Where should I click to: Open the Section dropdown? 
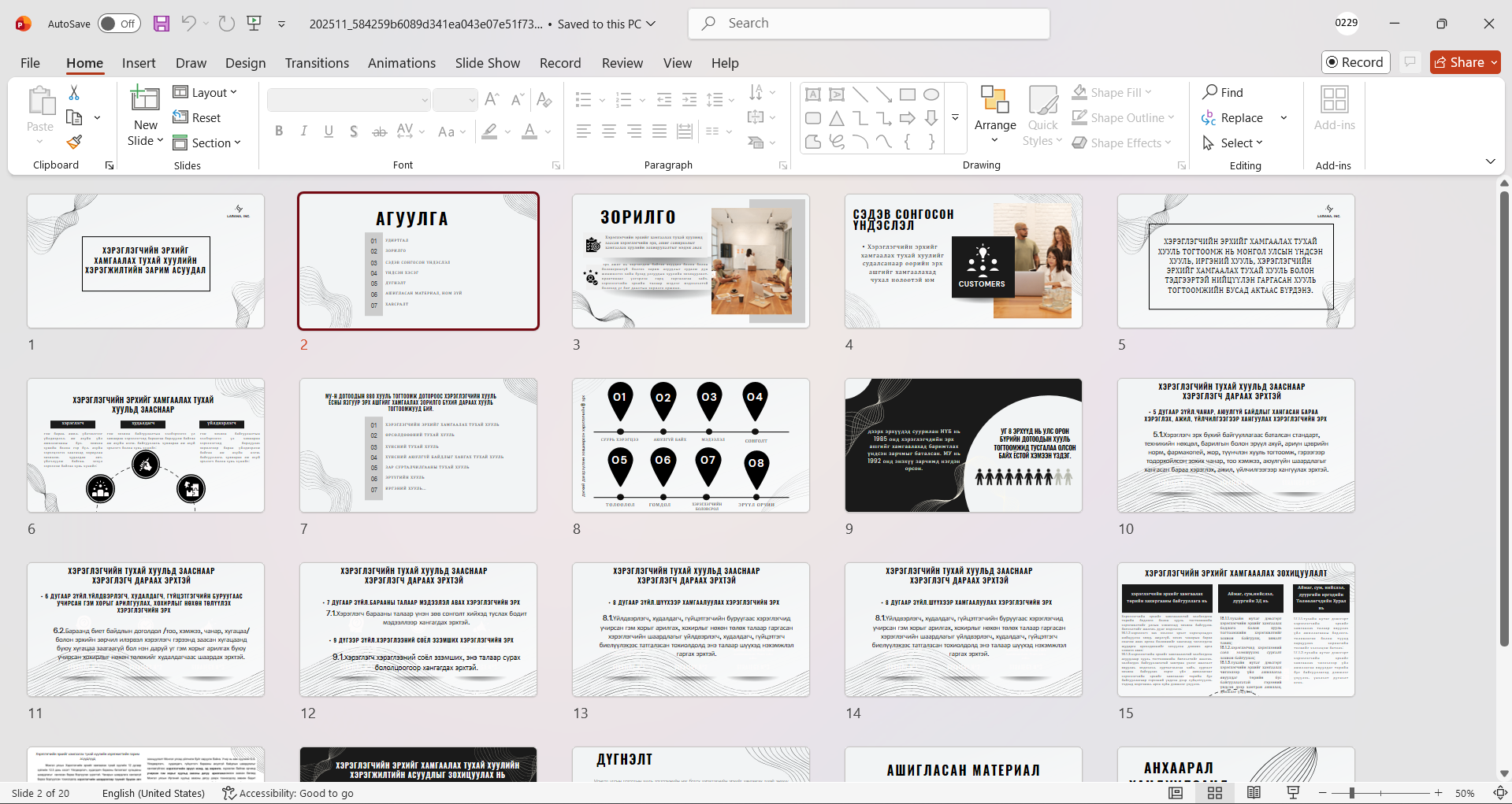pos(206,143)
